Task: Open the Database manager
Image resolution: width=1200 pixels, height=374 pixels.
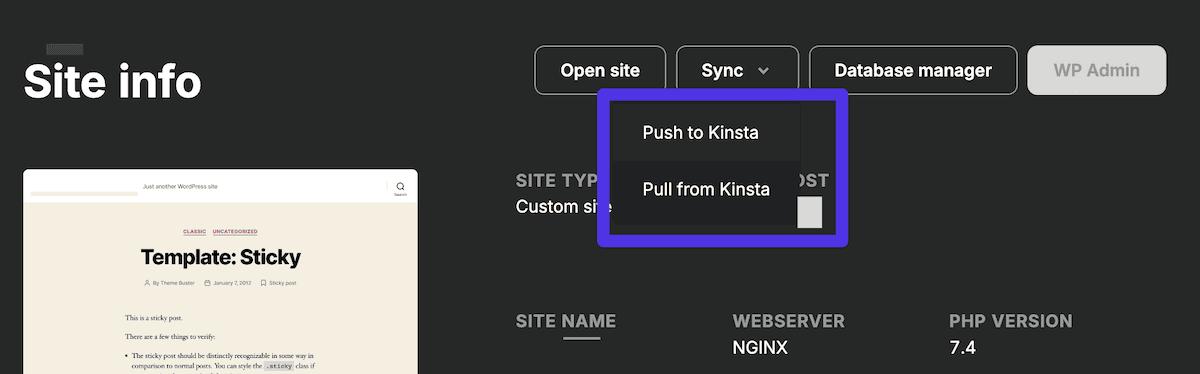Action: (x=913, y=71)
